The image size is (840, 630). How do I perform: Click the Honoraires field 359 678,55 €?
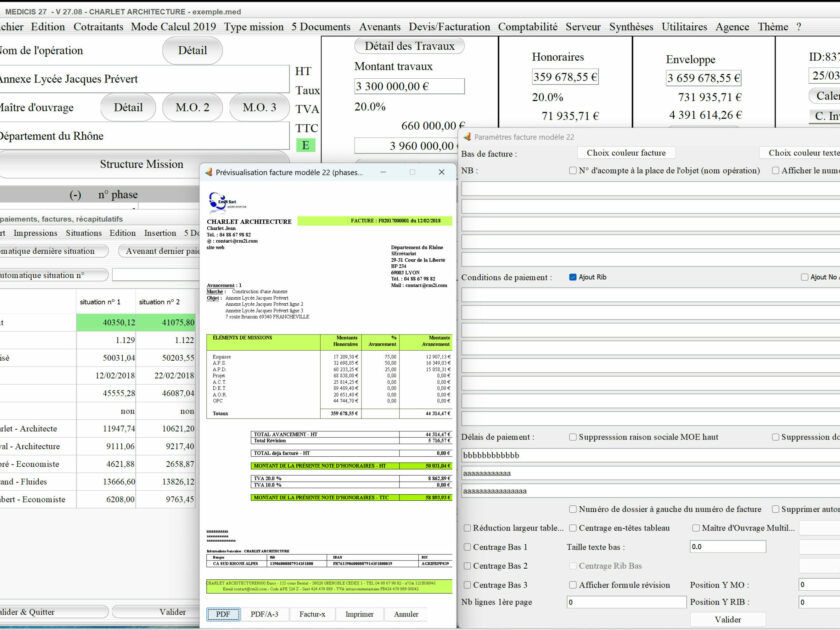(x=565, y=77)
